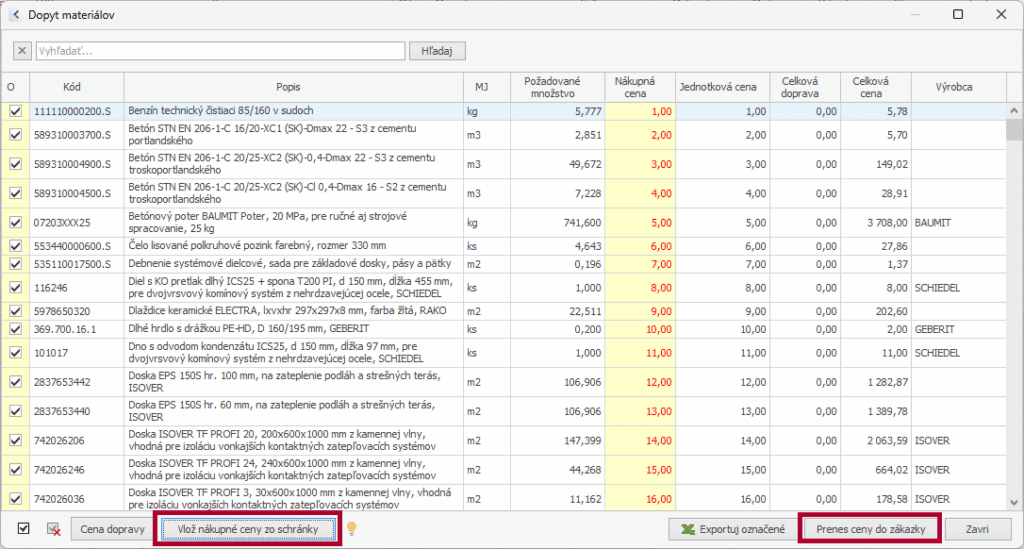Toggle checkbox for item 07203XXX25
1024x549 pixels.
[15, 222]
